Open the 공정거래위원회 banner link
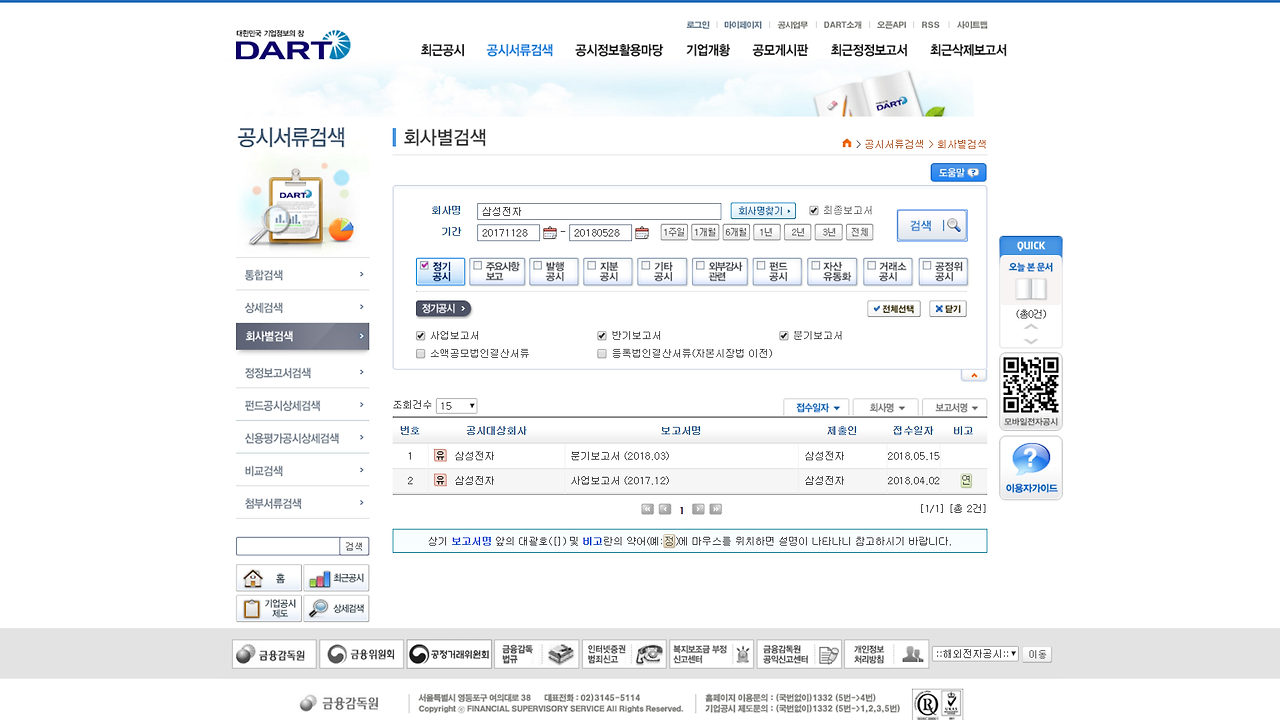Image resolution: width=1280 pixels, height=720 pixels. click(449, 654)
